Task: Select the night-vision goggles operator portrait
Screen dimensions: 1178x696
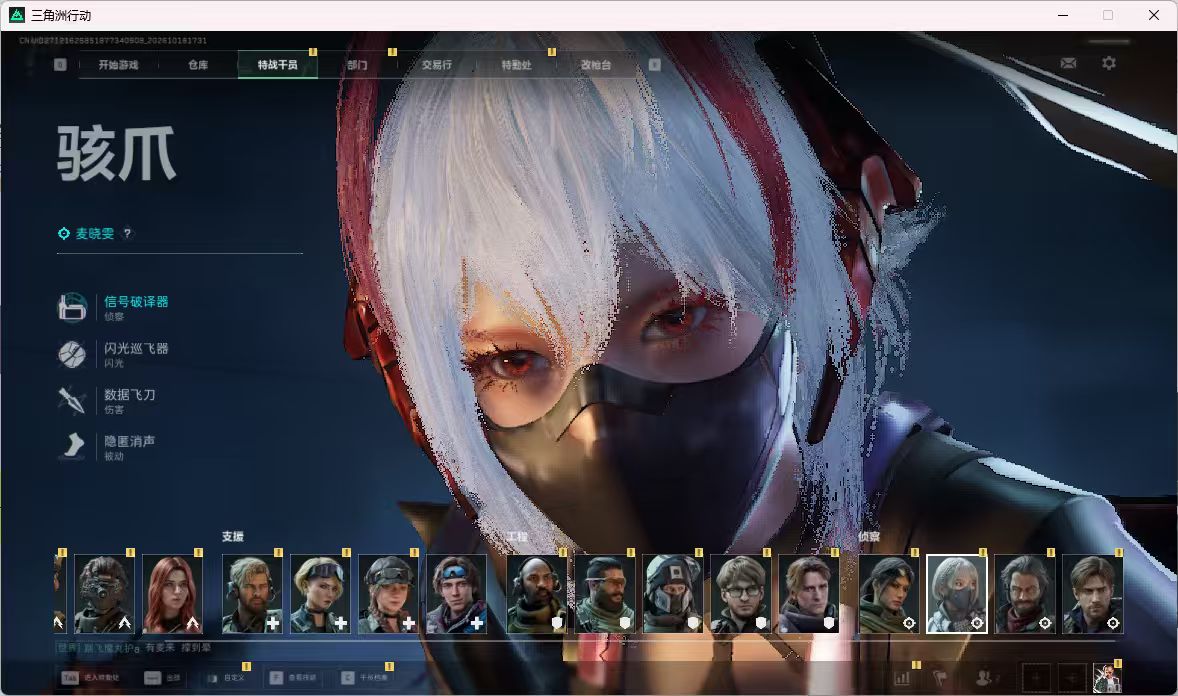Action: pos(104,594)
